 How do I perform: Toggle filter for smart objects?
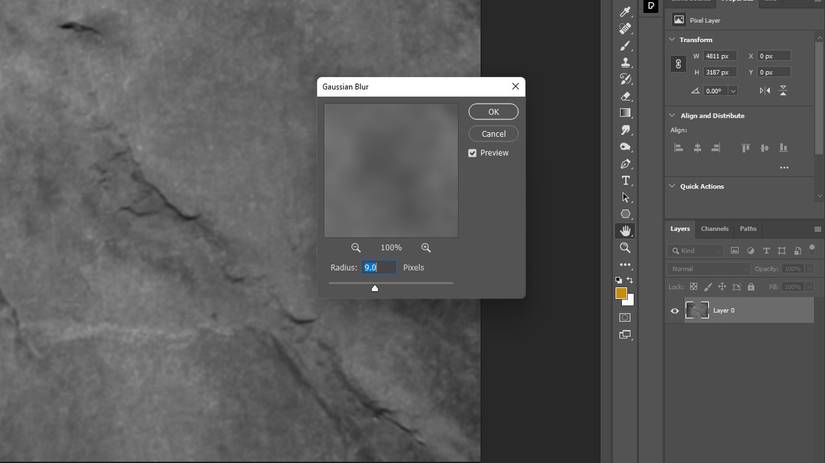tap(798, 251)
